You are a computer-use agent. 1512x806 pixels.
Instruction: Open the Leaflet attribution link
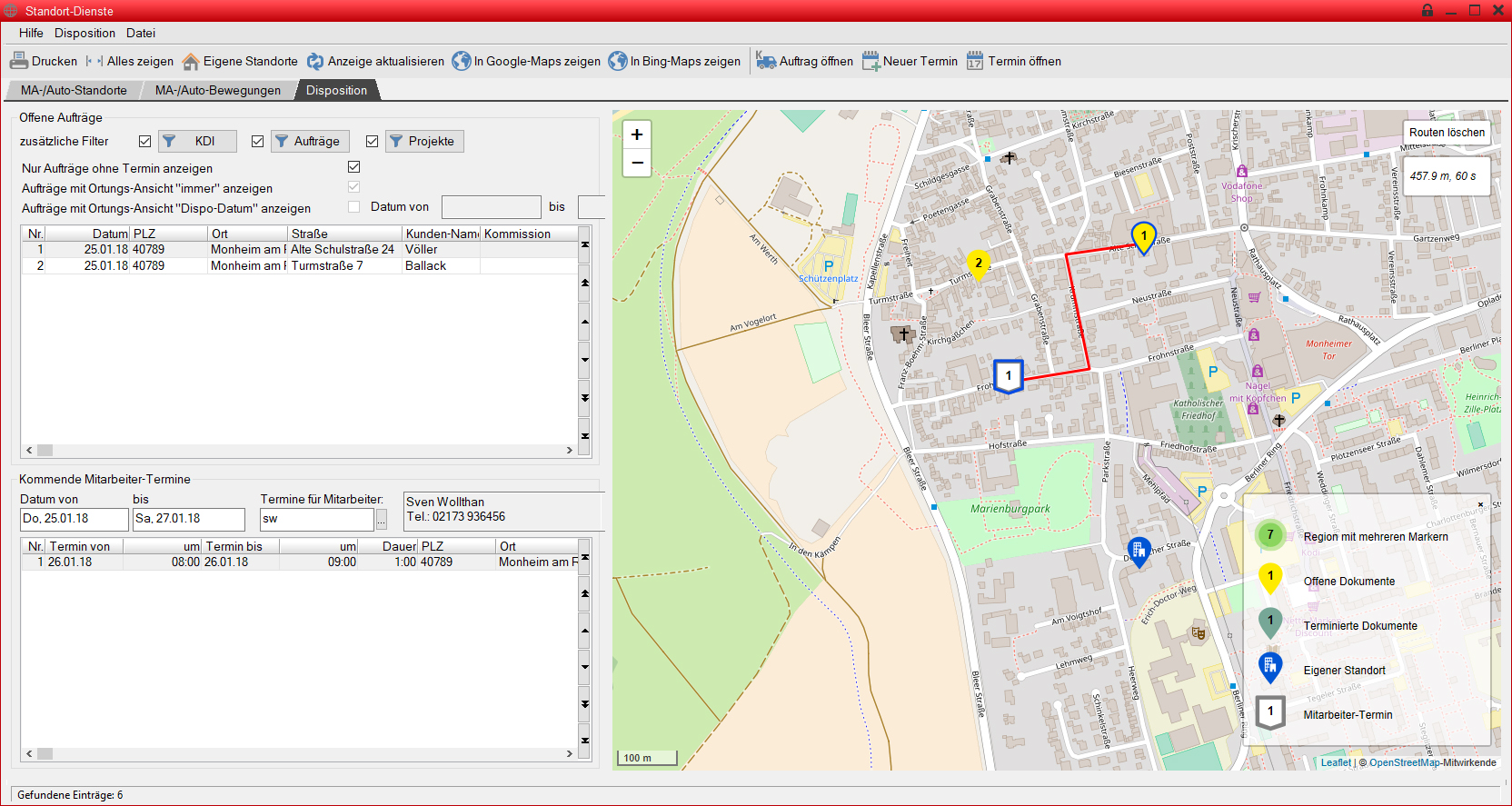[1336, 762]
